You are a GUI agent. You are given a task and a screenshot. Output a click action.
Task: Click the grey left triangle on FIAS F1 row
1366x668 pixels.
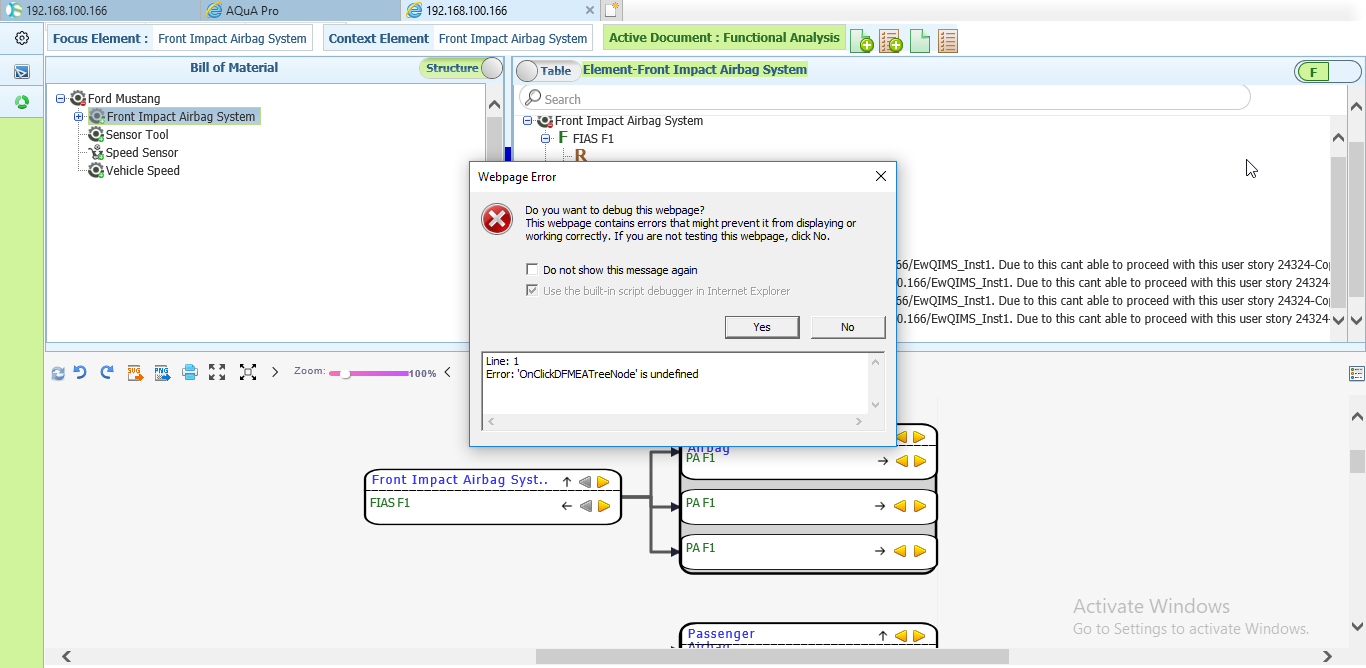tap(585, 506)
